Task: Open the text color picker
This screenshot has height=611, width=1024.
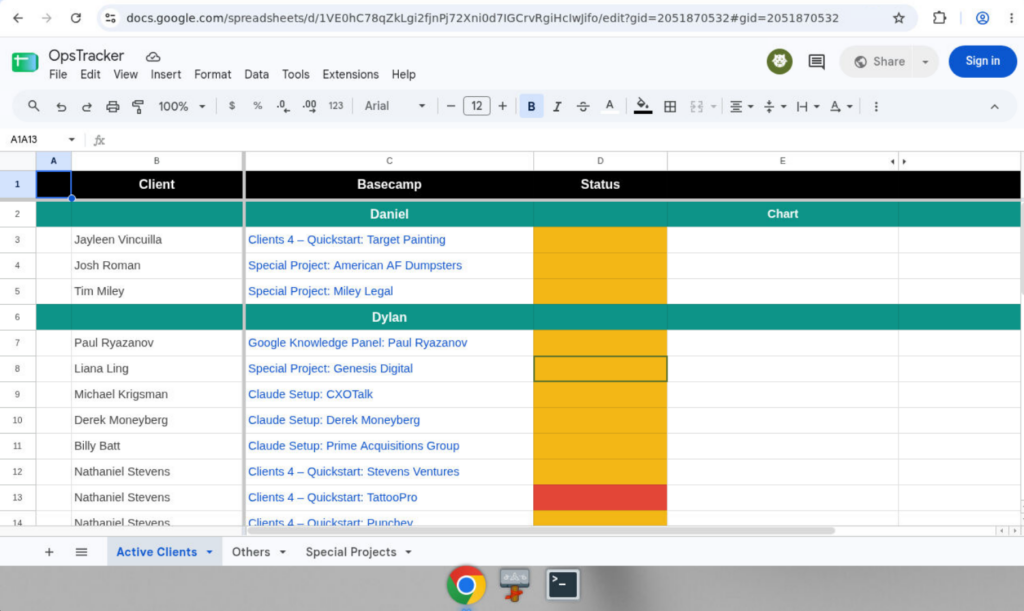Action: 609,106
